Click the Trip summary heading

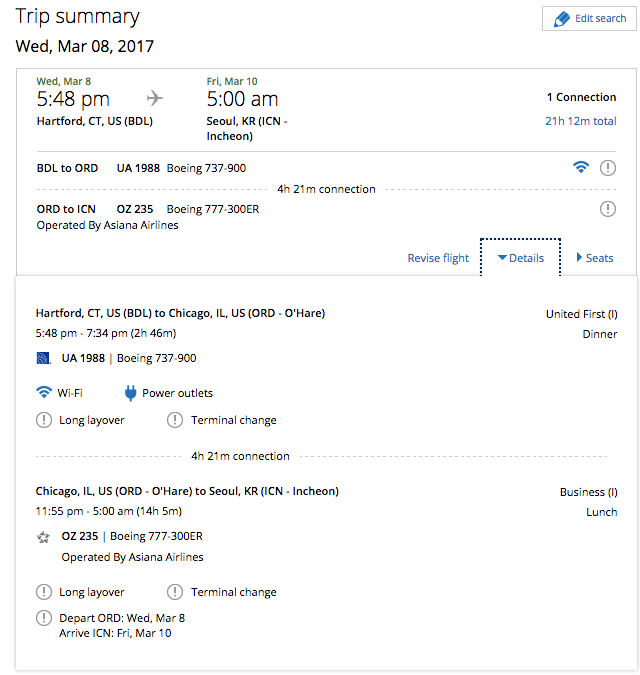click(x=77, y=17)
